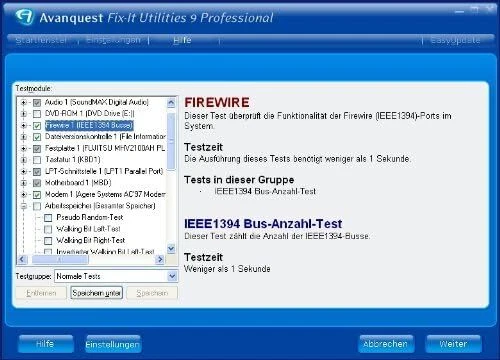Viewport: 500px width, 360px height.
Task: Open the Einstellungen menu at top
Action: 113,40
